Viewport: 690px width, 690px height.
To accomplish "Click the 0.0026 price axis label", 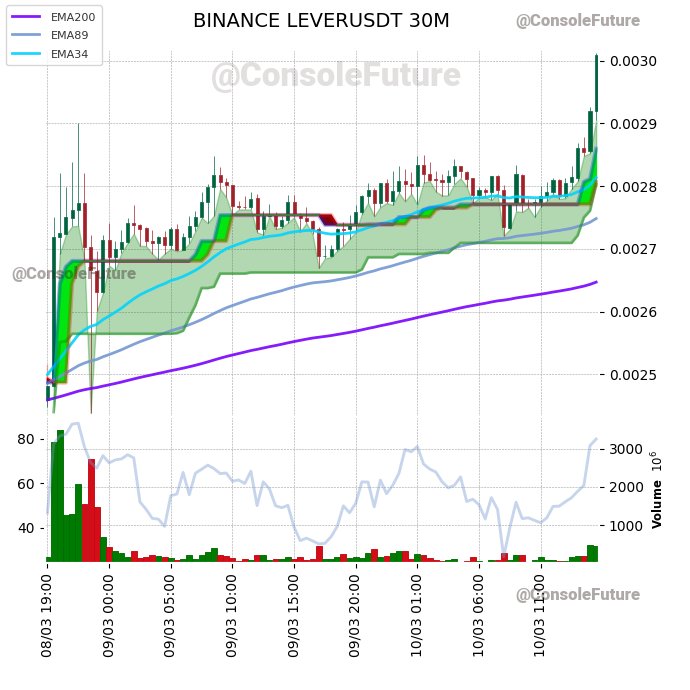I will click(x=633, y=312).
